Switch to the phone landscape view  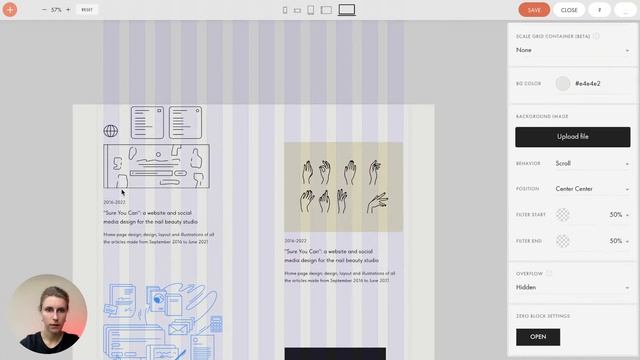[297, 10]
